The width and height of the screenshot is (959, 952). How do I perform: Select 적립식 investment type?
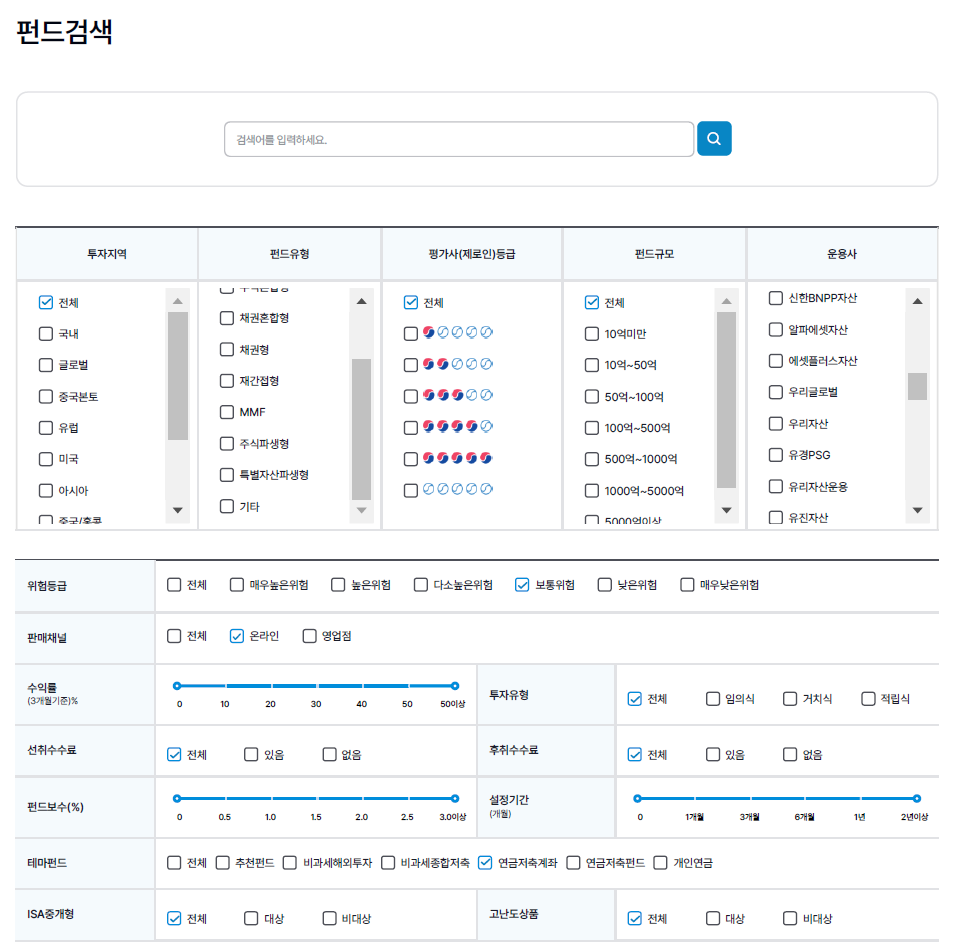(868, 699)
